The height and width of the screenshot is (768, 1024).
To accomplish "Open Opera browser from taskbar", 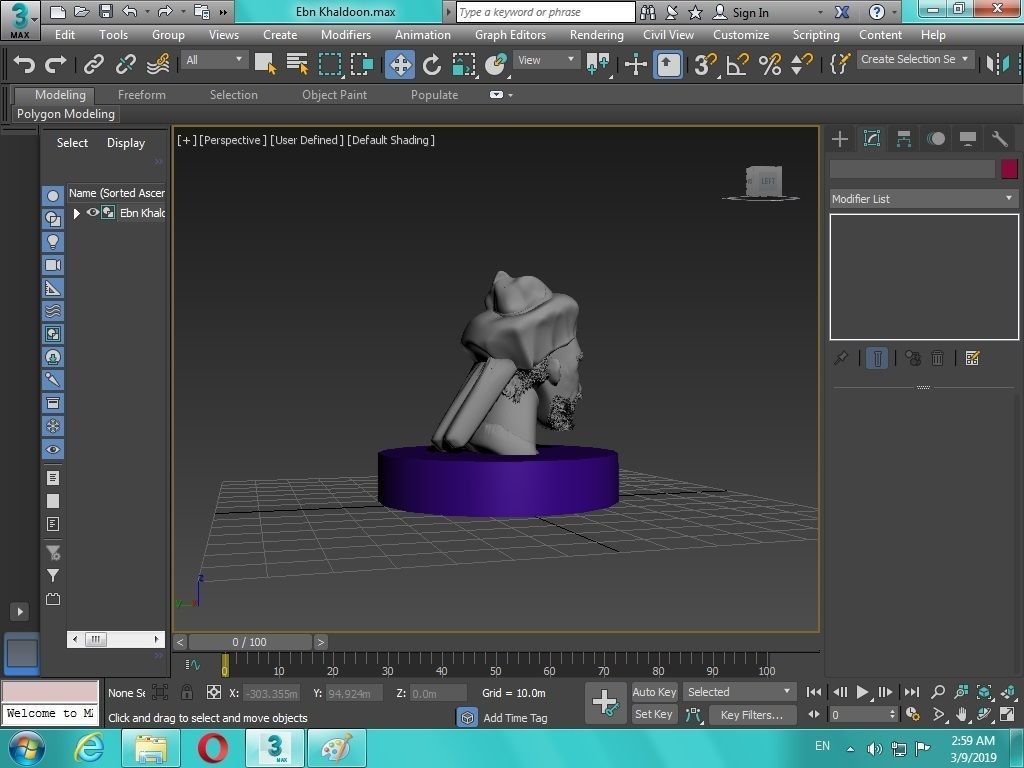I will (212, 747).
